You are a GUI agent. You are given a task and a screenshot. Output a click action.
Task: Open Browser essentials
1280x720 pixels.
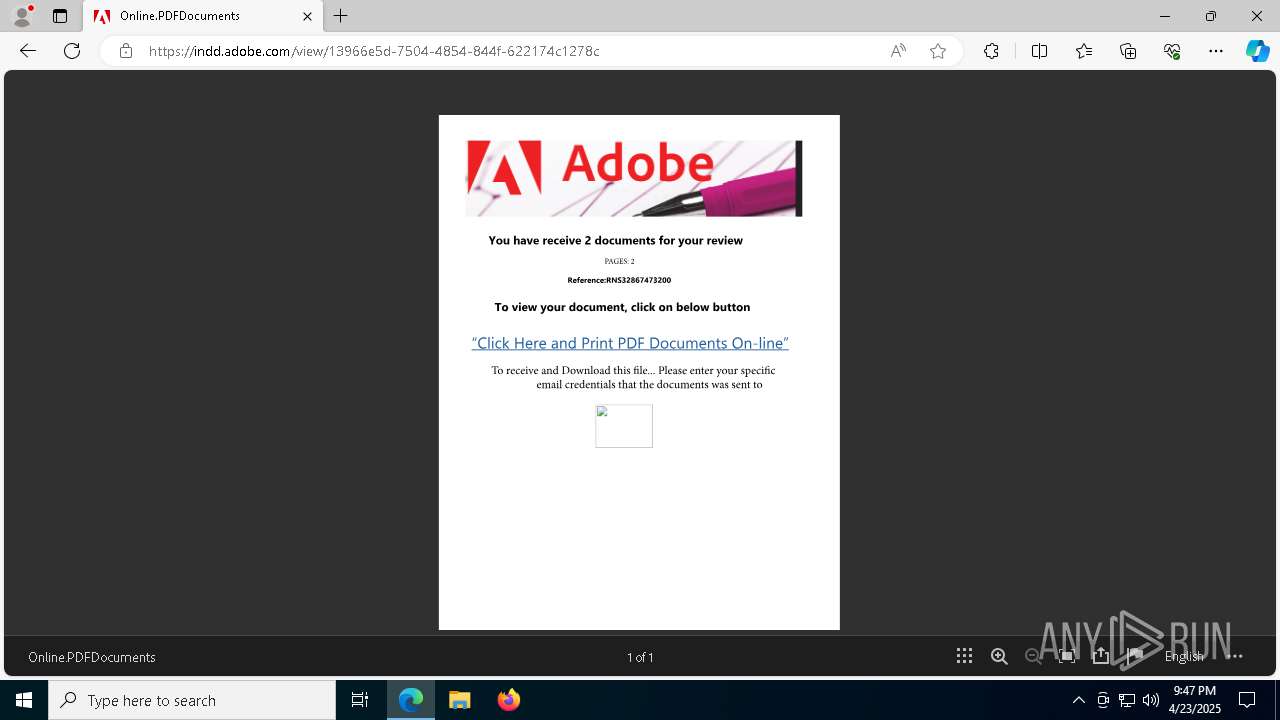(x=1172, y=51)
